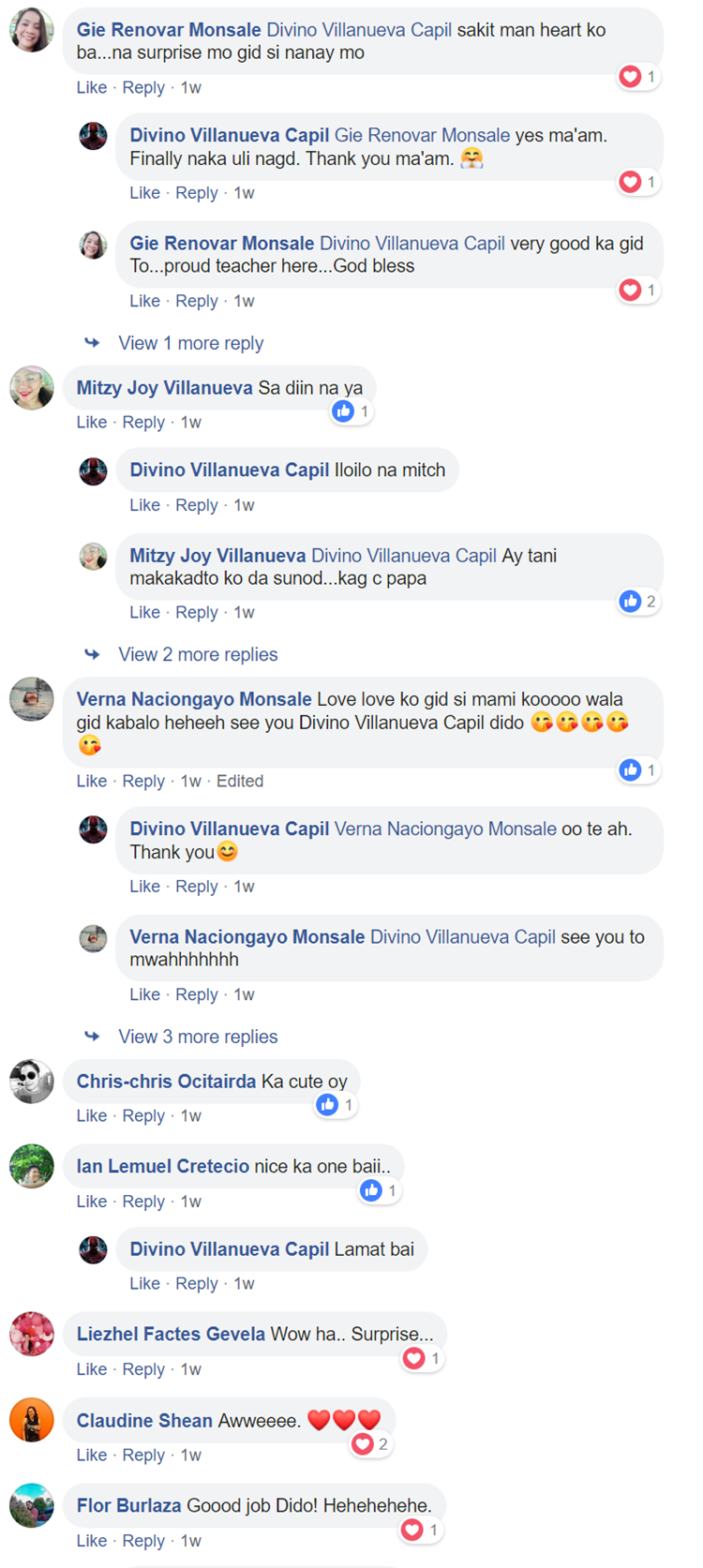Expand 'View 2 more replies'
The image size is (703, 1568).
198,654
